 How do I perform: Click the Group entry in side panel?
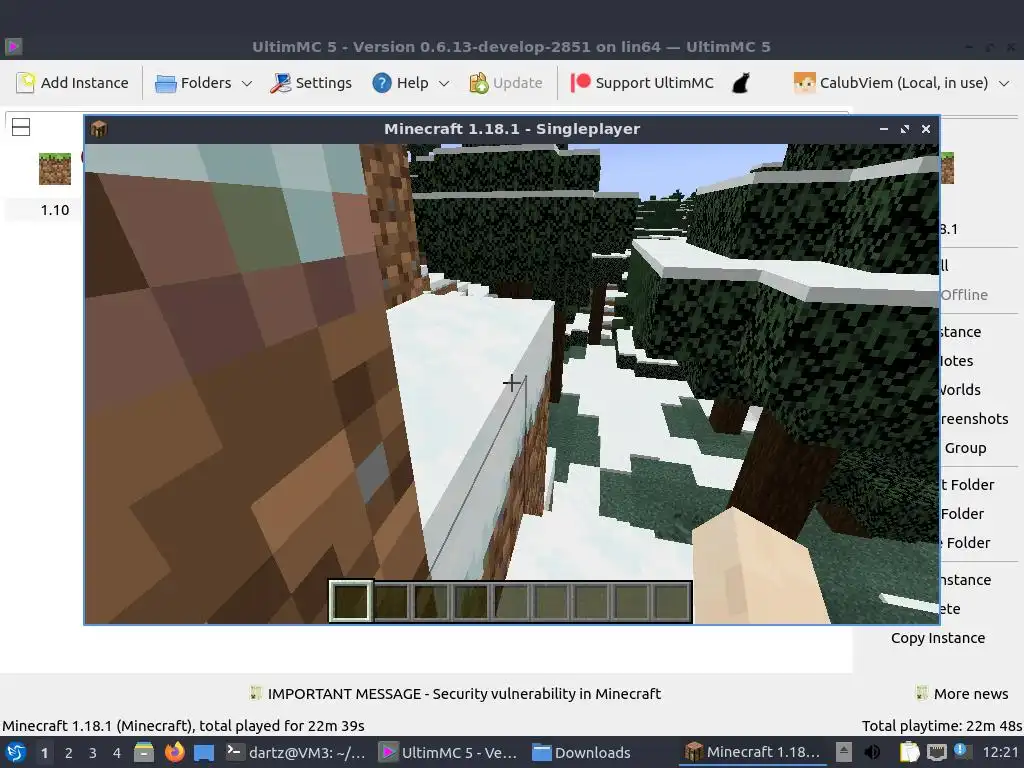click(x=965, y=448)
